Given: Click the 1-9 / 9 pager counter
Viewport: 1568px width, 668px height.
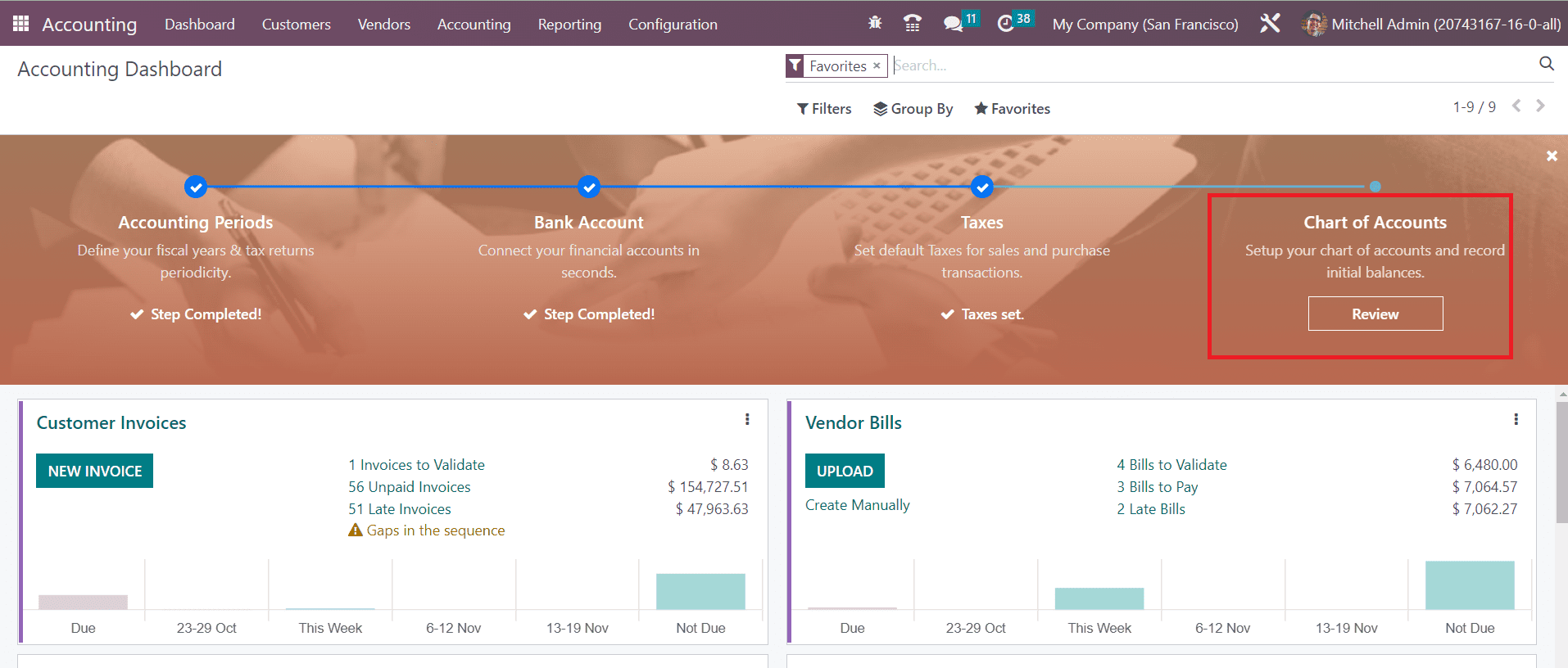Looking at the screenshot, I should [x=1475, y=107].
